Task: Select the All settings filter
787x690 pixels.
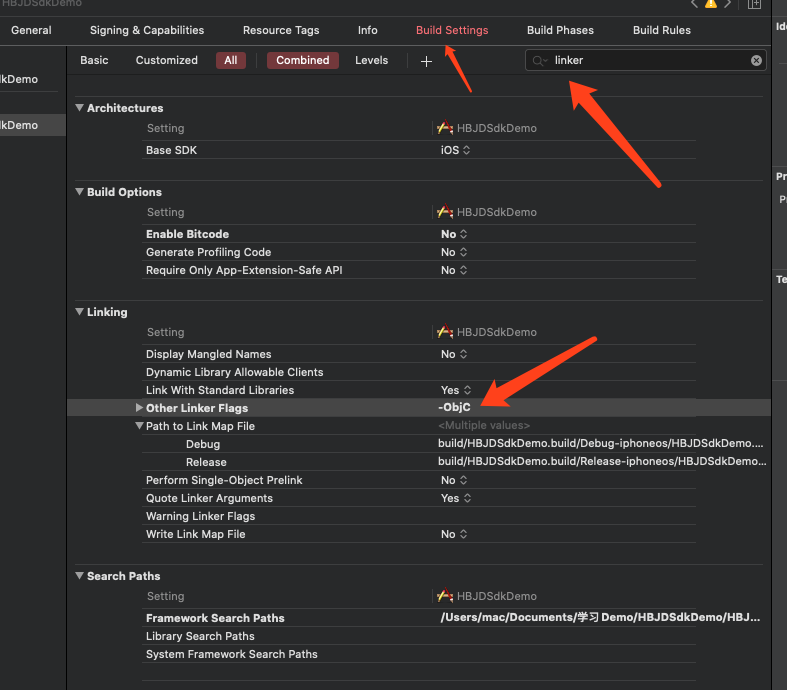Action: click(231, 60)
